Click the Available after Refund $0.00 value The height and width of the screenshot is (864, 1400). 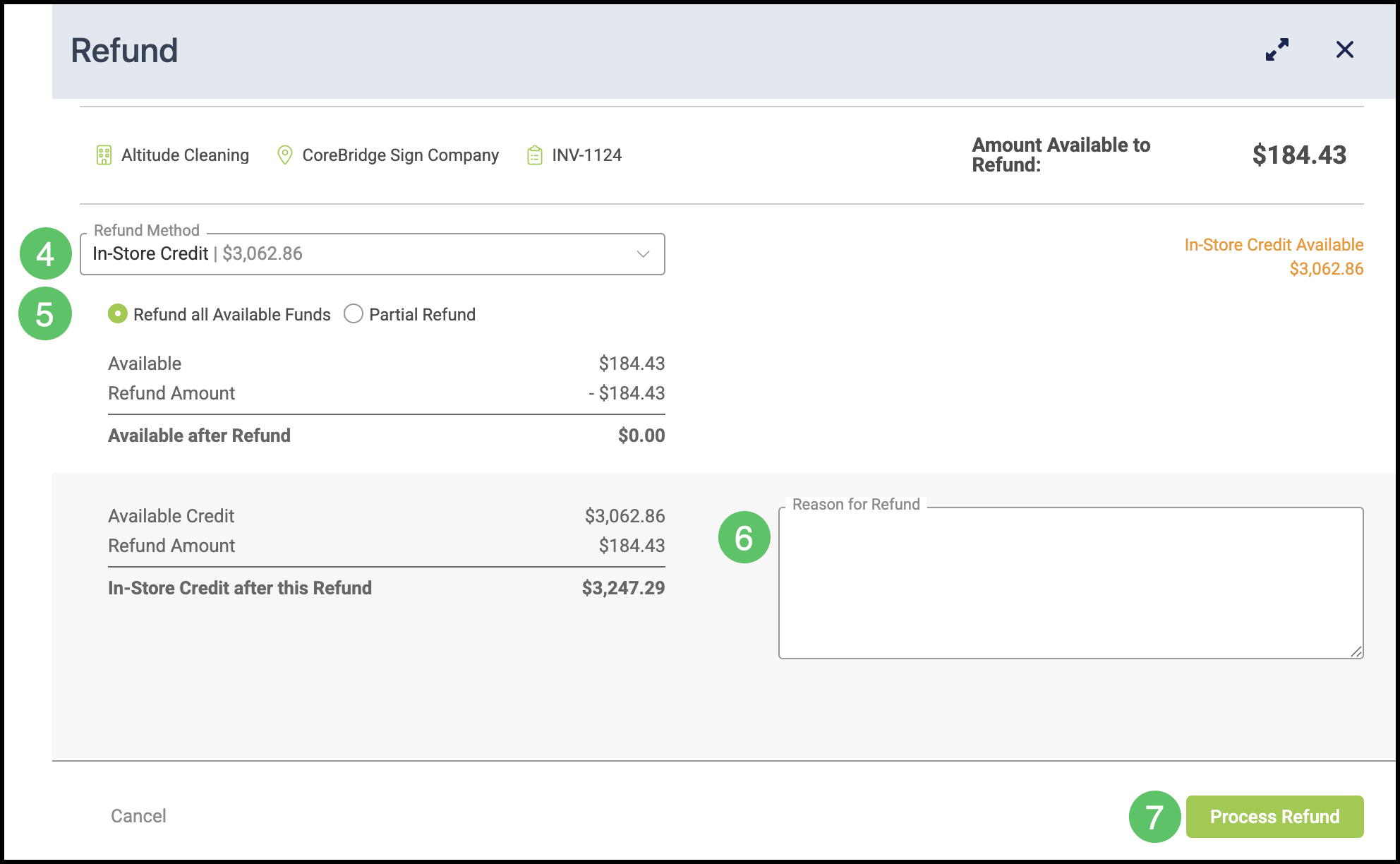pyautogui.click(x=641, y=436)
